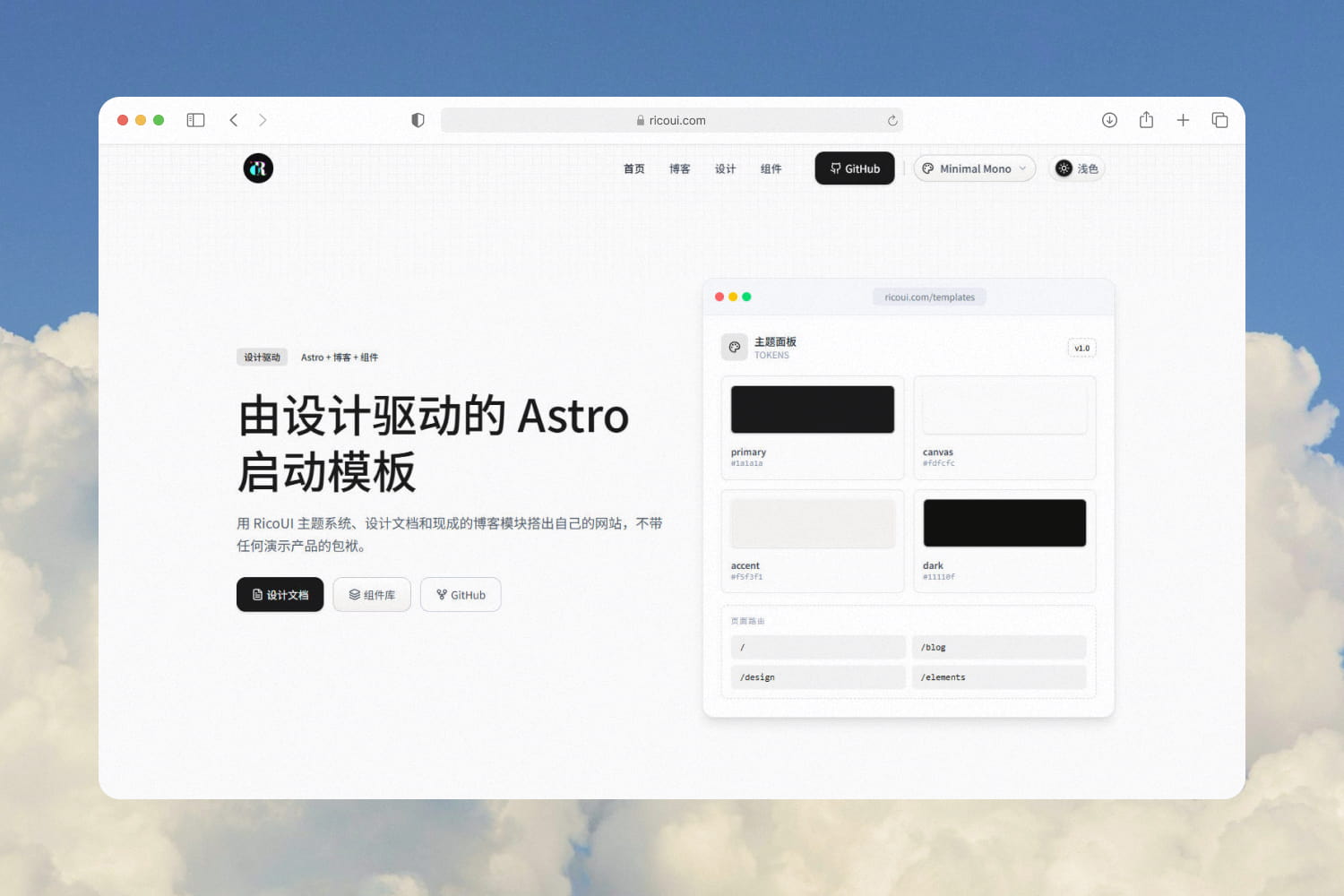Click the /design route entry

click(x=818, y=677)
